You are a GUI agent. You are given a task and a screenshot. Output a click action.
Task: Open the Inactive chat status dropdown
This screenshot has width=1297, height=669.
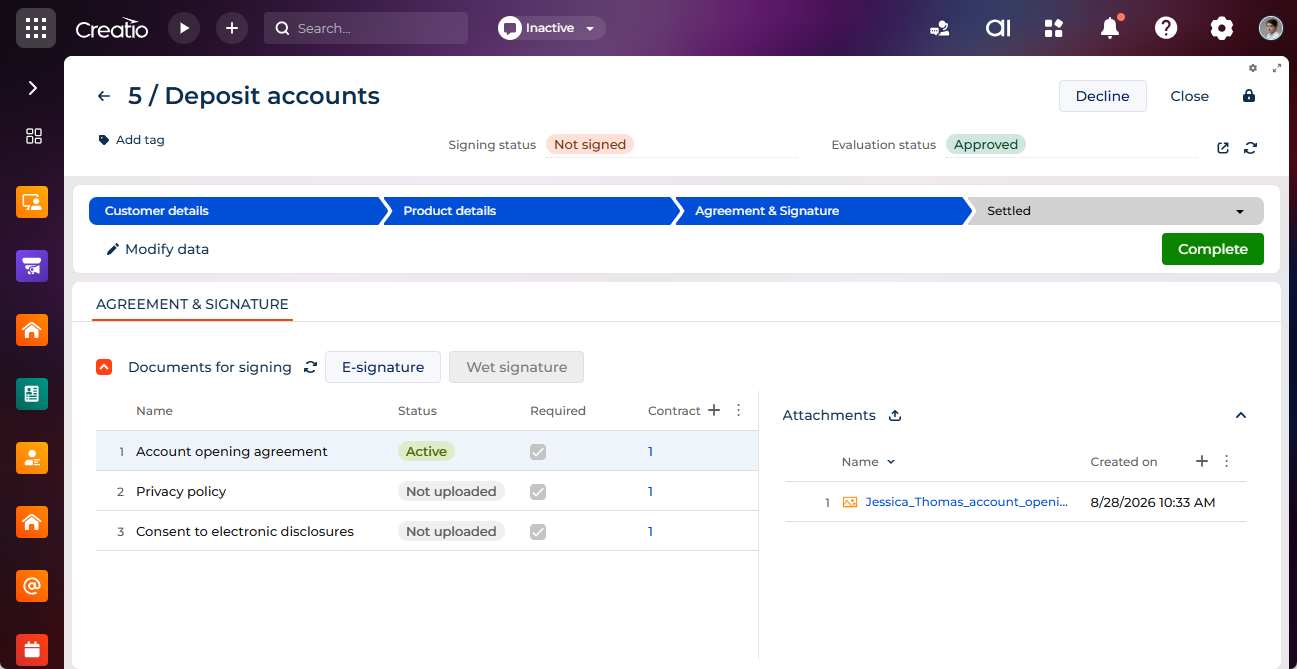(552, 28)
